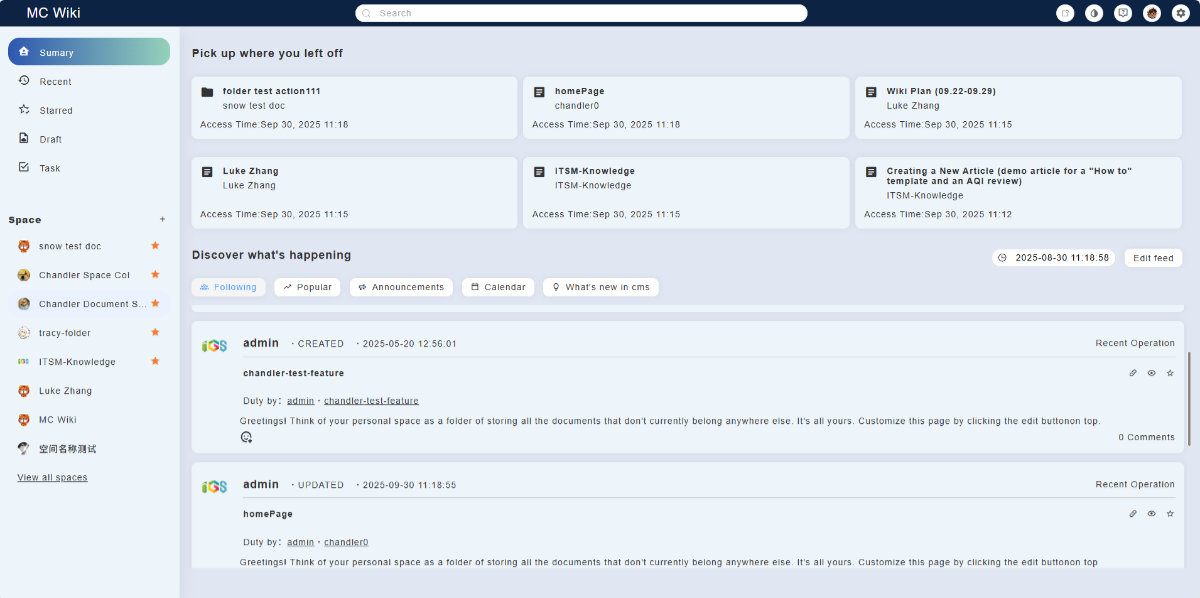Click the edit pencil for chandler-test-feature

pos(1133,373)
